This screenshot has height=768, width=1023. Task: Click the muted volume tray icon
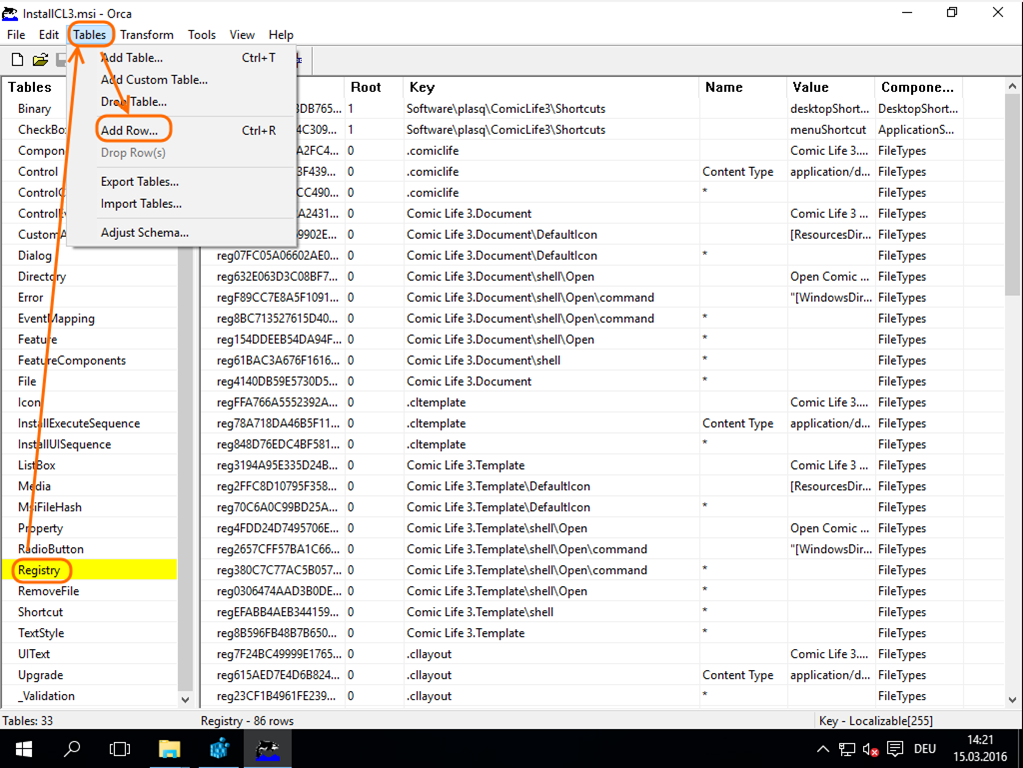click(871, 749)
